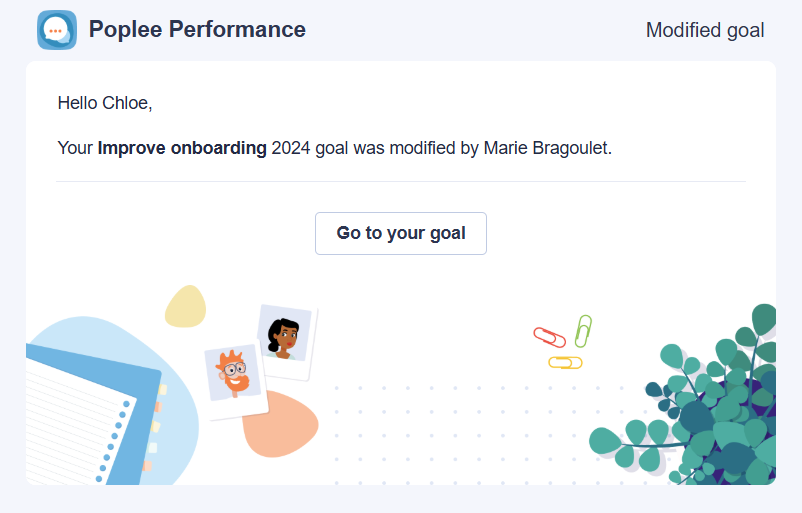Viewport: 802px width, 513px height.
Task: Click the bold Improve onboarding goal name
Action: tap(182, 148)
